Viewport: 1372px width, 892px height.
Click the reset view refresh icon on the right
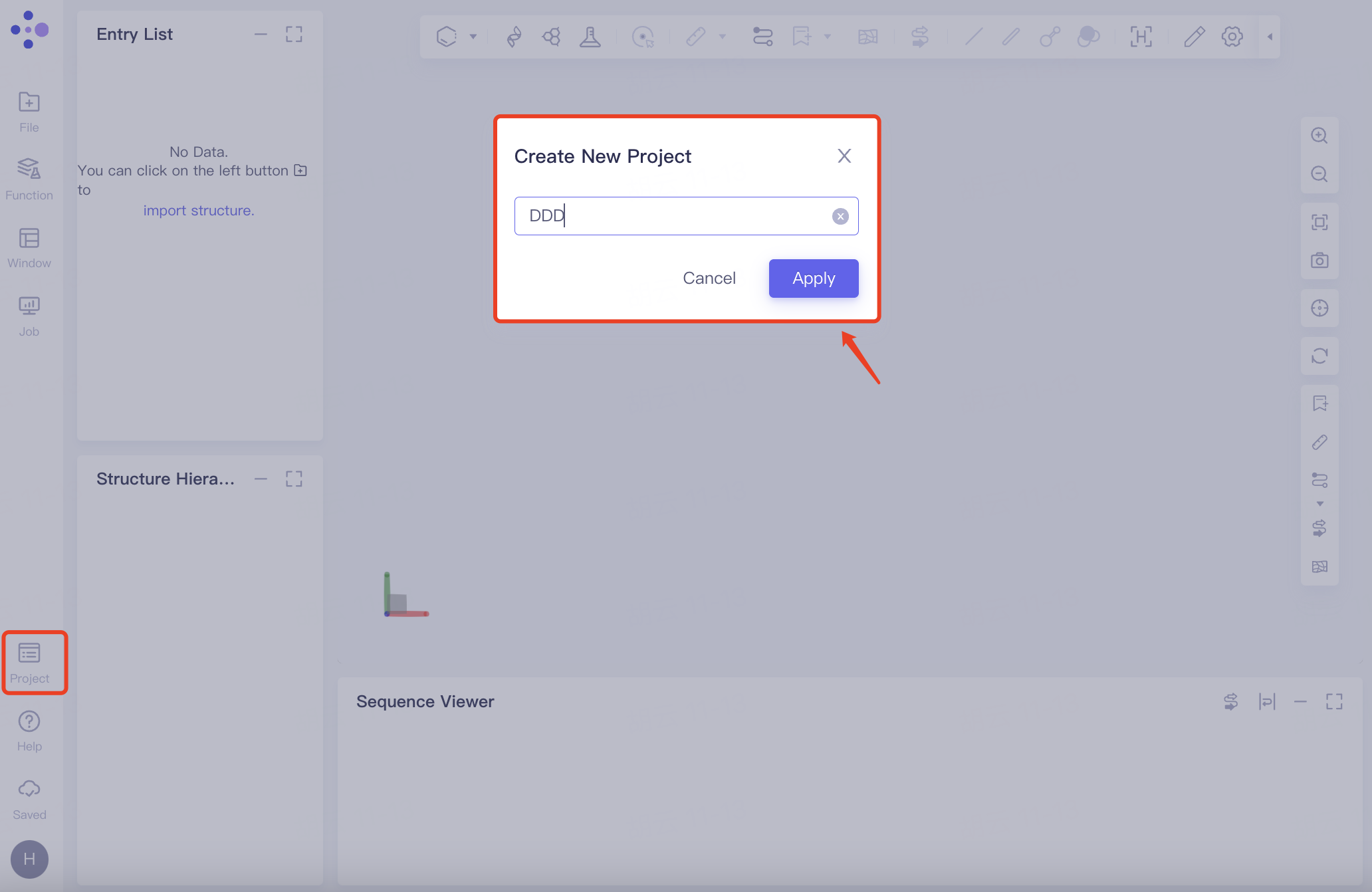coord(1320,356)
